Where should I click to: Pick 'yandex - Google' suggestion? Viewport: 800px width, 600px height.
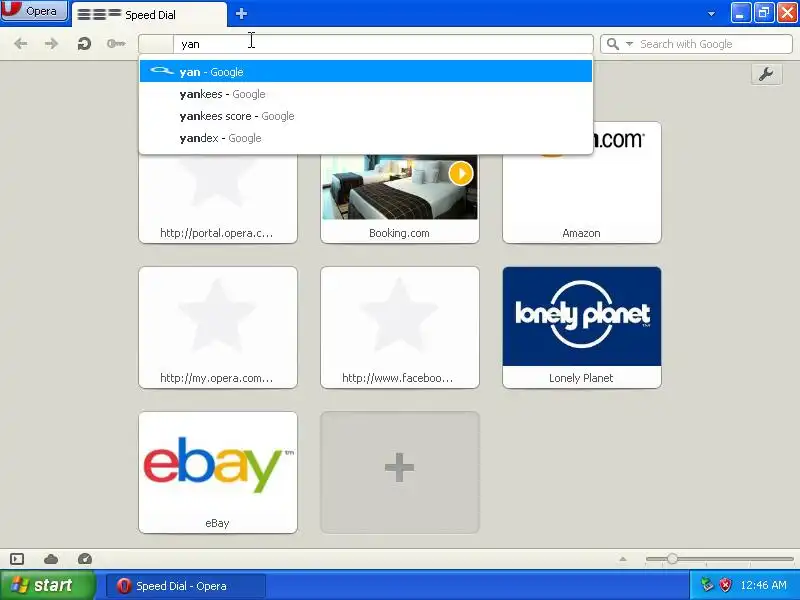point(366,138)
